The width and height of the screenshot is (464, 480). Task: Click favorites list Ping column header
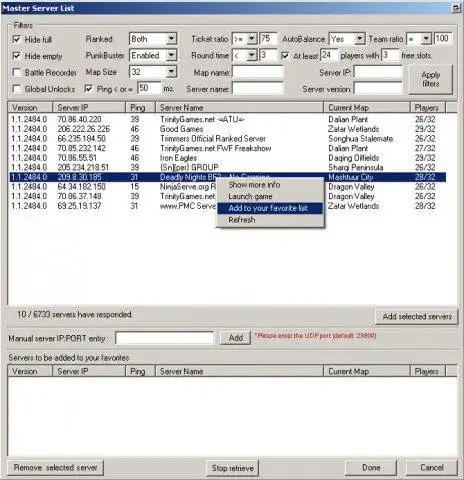[x=140, y=371]
